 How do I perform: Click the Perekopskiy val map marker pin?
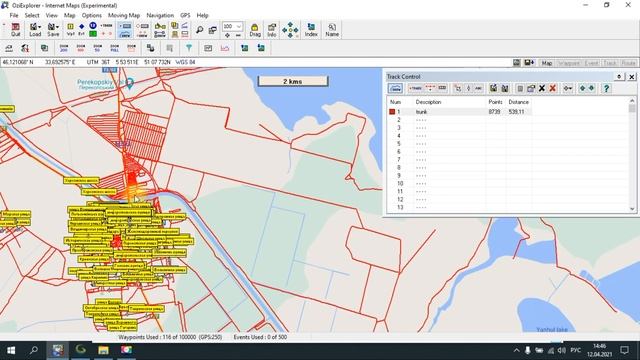(130, 84)
